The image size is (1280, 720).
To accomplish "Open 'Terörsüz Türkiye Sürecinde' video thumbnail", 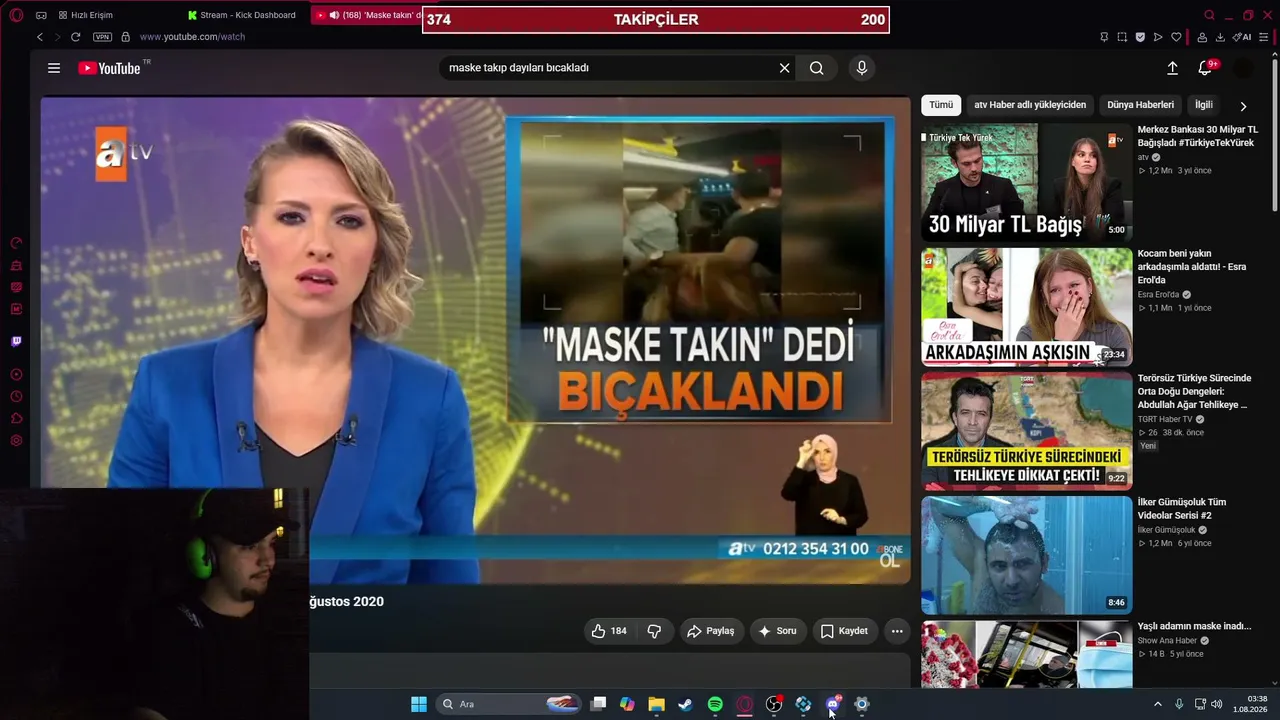I will coord(1026,430).
